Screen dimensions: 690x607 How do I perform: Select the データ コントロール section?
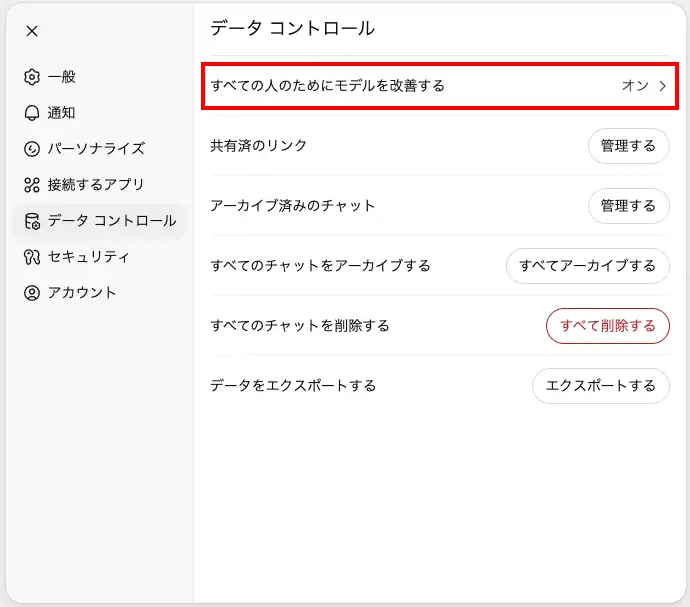click(x=100, y=221)
